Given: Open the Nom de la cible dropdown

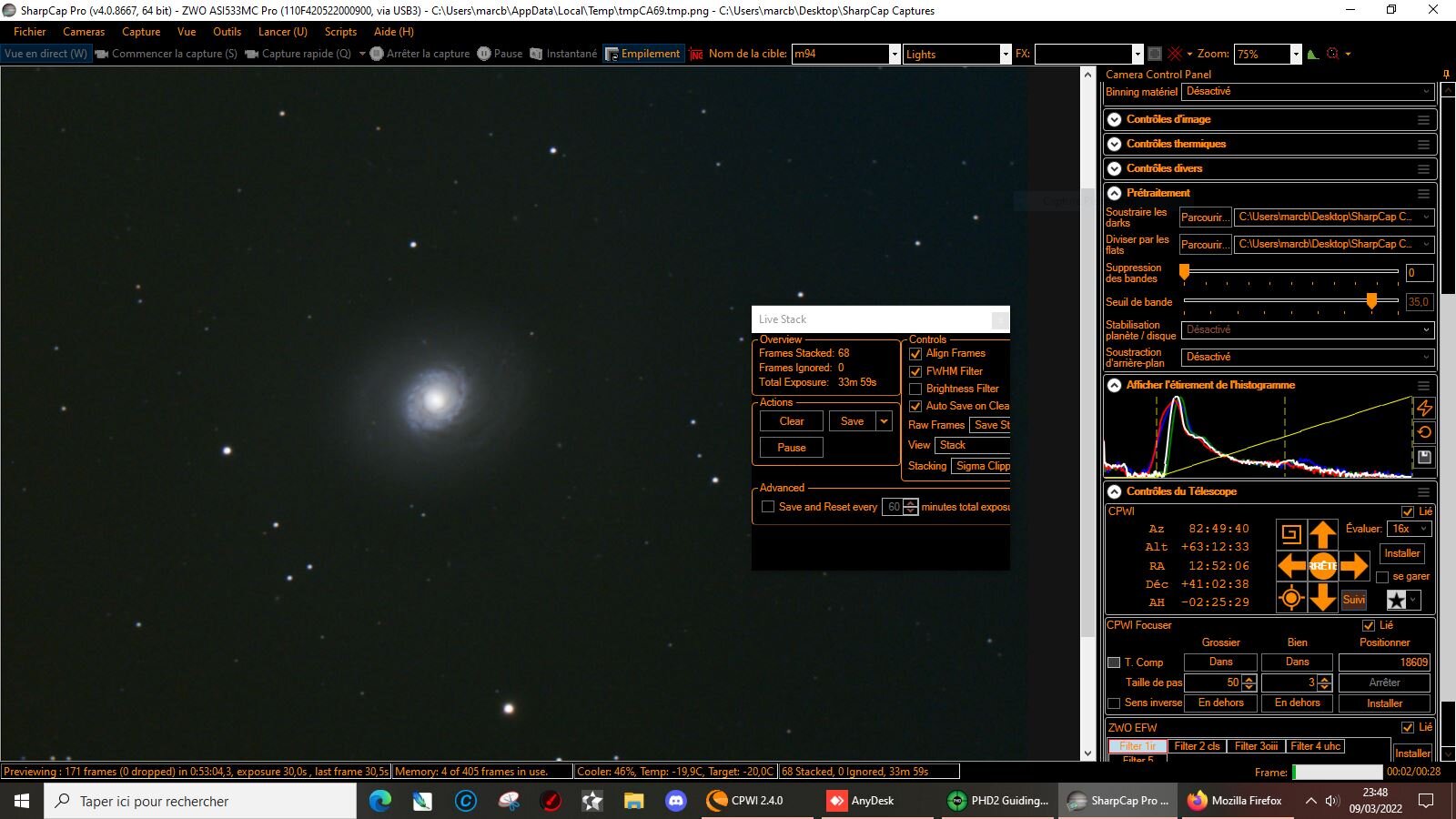Looking at the screenshot, I should click(895, 55).
